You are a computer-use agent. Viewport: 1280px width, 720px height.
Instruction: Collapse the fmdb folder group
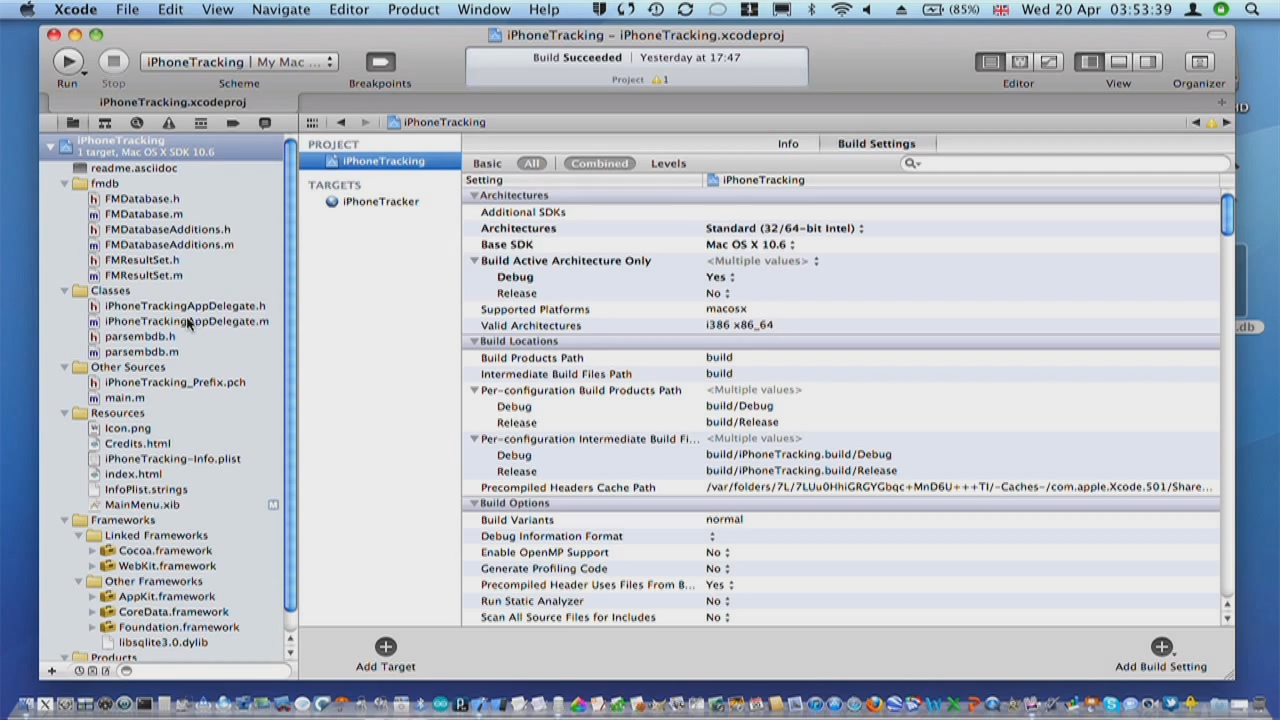65,184
